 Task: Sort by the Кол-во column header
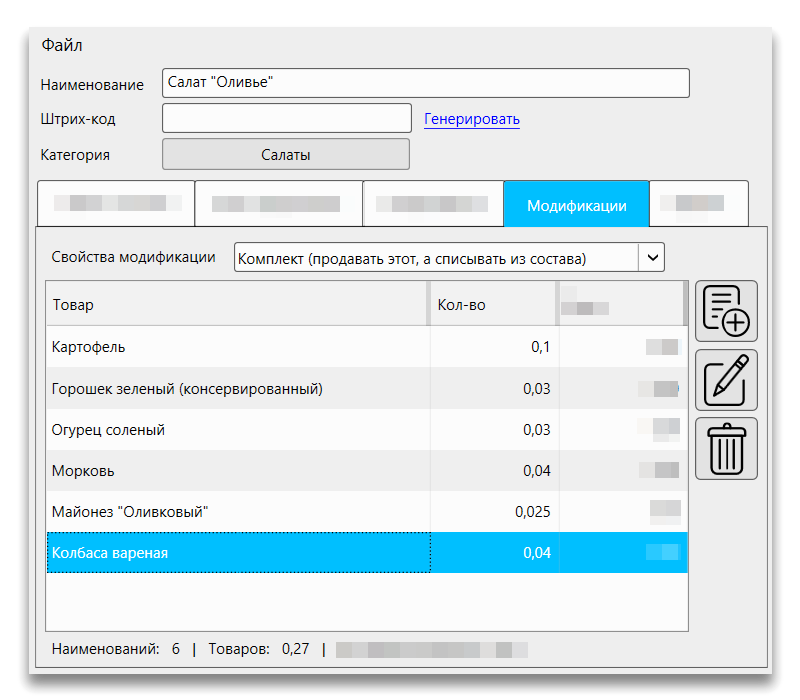pos(492,304)
